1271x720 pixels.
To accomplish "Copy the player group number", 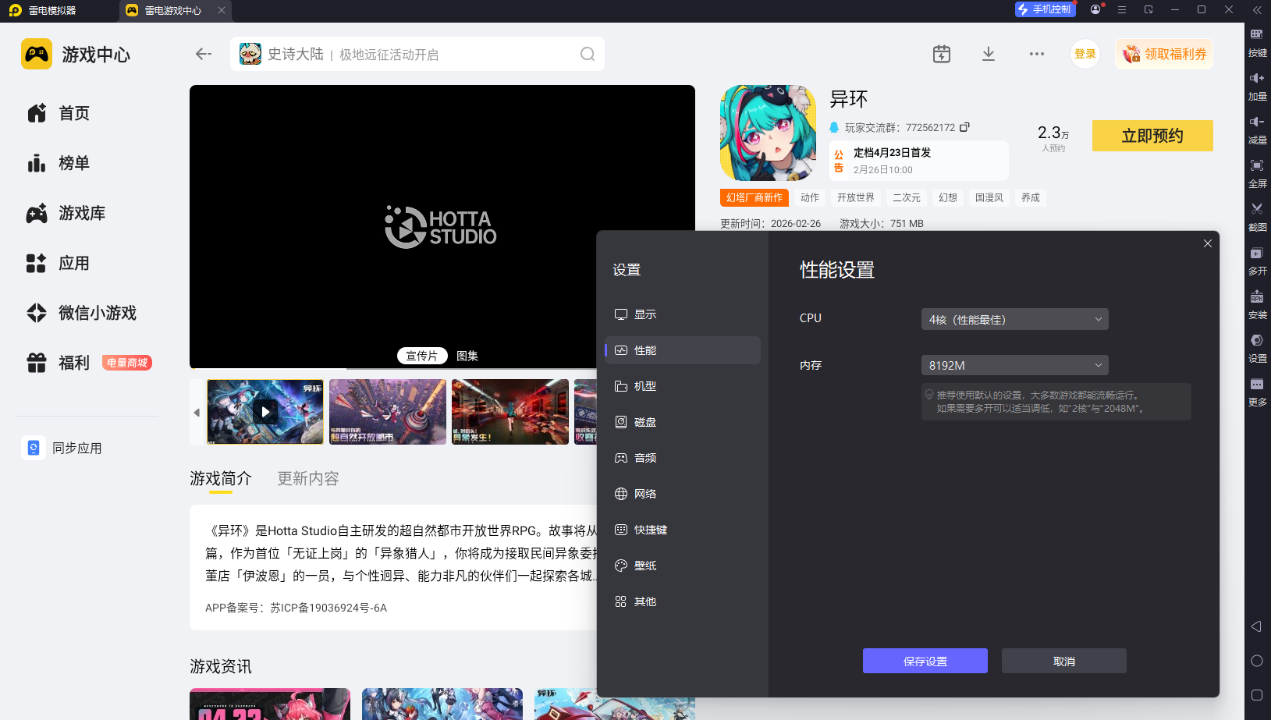I will (x=965, y=128).
